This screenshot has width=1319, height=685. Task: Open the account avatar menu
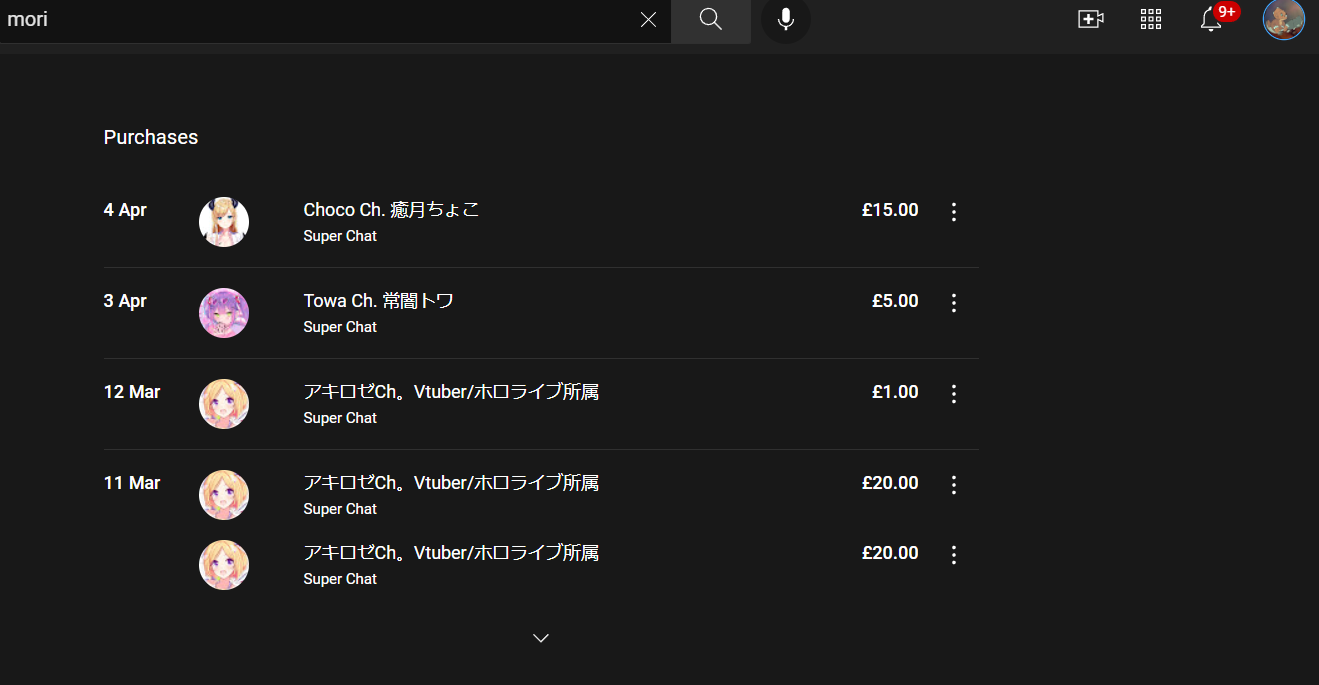tap(1284, 19)
